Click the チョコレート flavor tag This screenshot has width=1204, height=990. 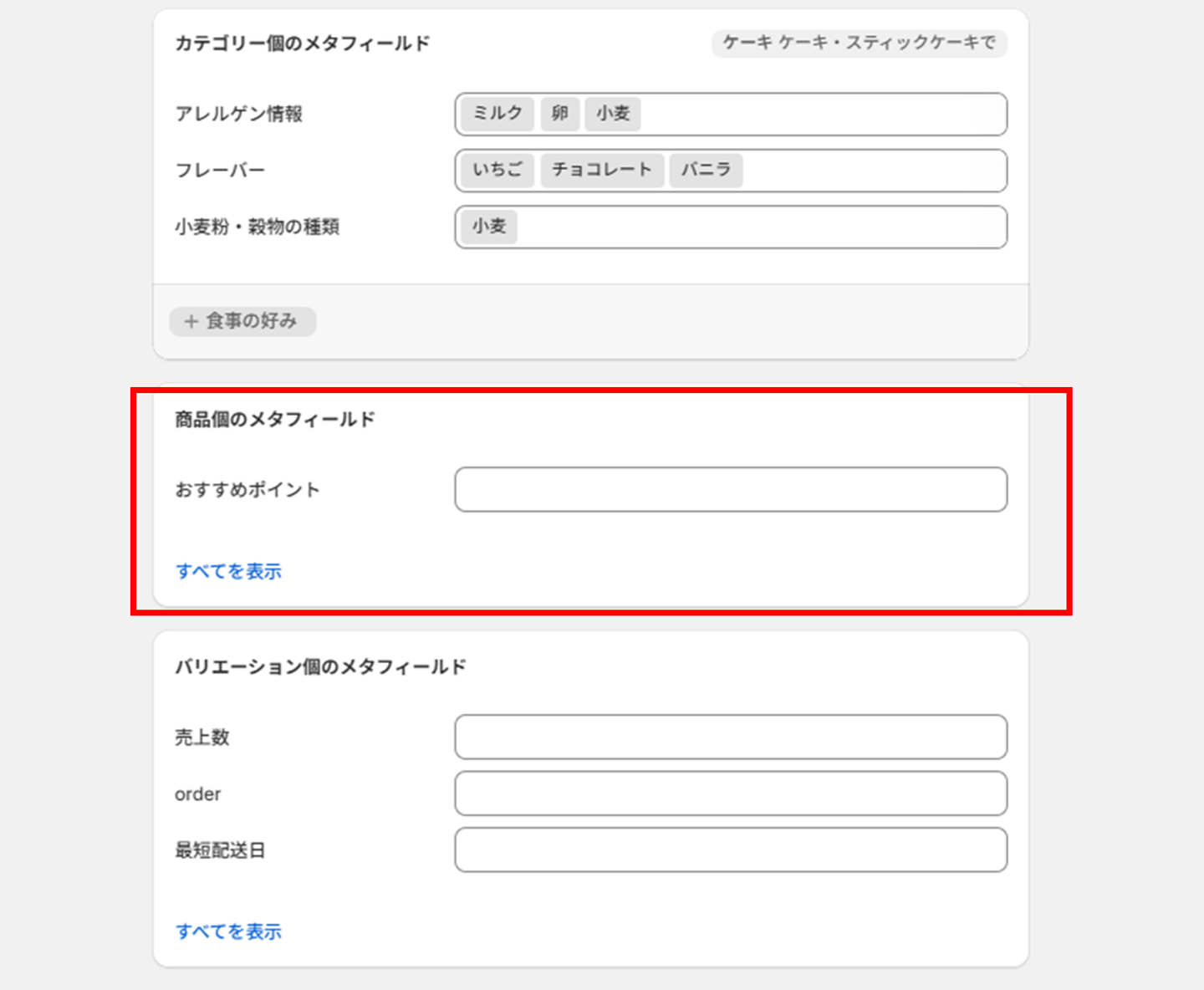coord(602,170)
